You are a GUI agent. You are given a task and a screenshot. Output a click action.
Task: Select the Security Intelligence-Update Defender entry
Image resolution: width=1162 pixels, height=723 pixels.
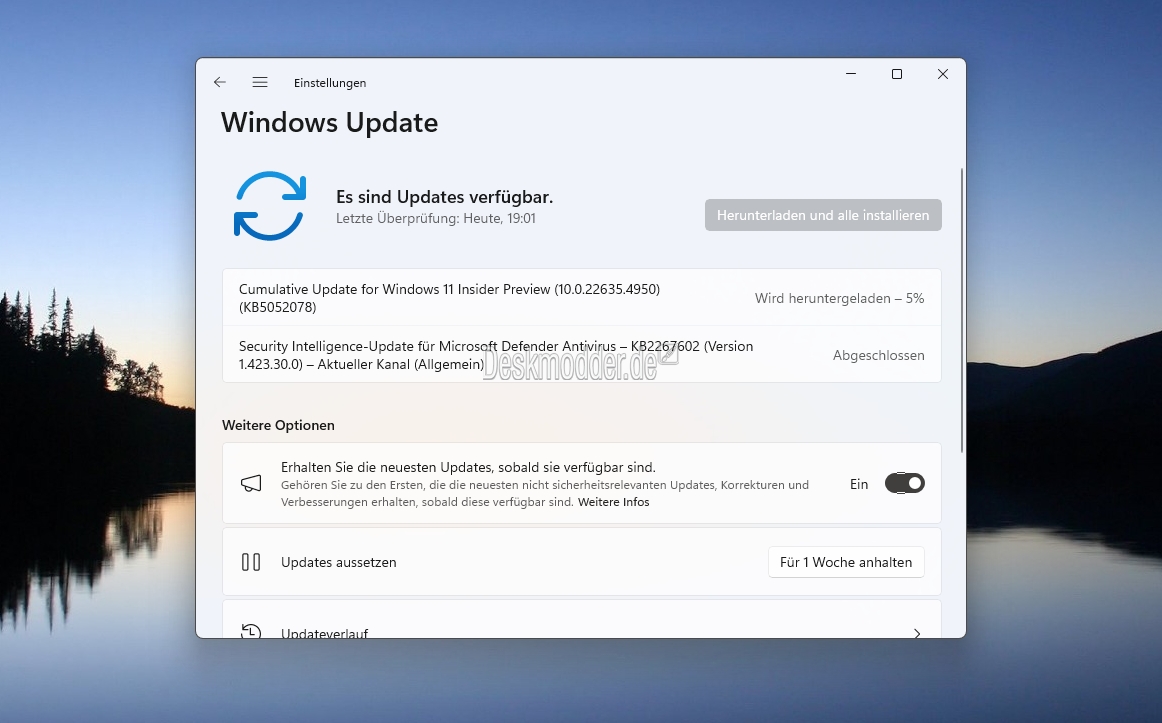(x=582, y=355)
